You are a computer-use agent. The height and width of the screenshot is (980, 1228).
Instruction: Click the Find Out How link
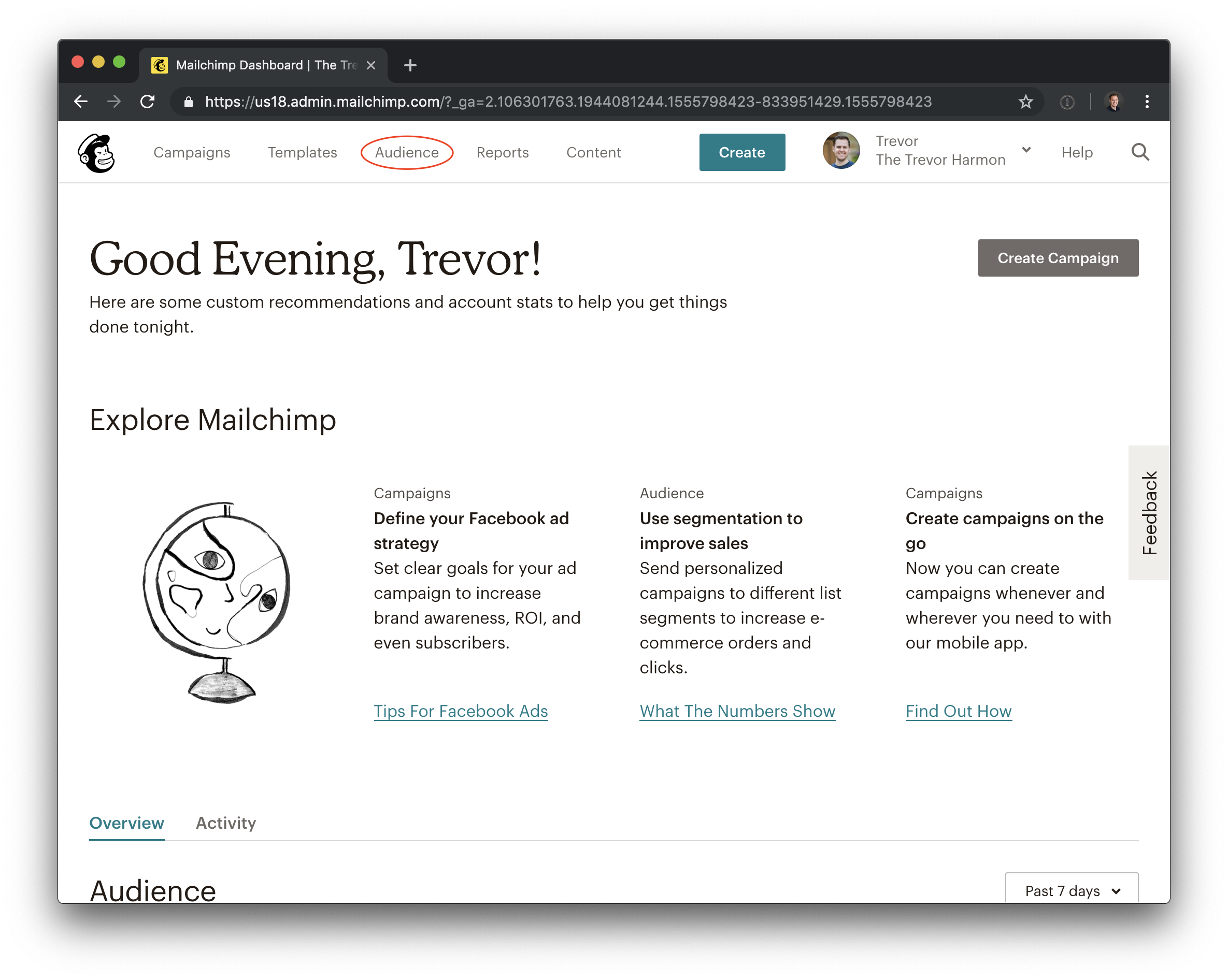click(x=958, y=711)
